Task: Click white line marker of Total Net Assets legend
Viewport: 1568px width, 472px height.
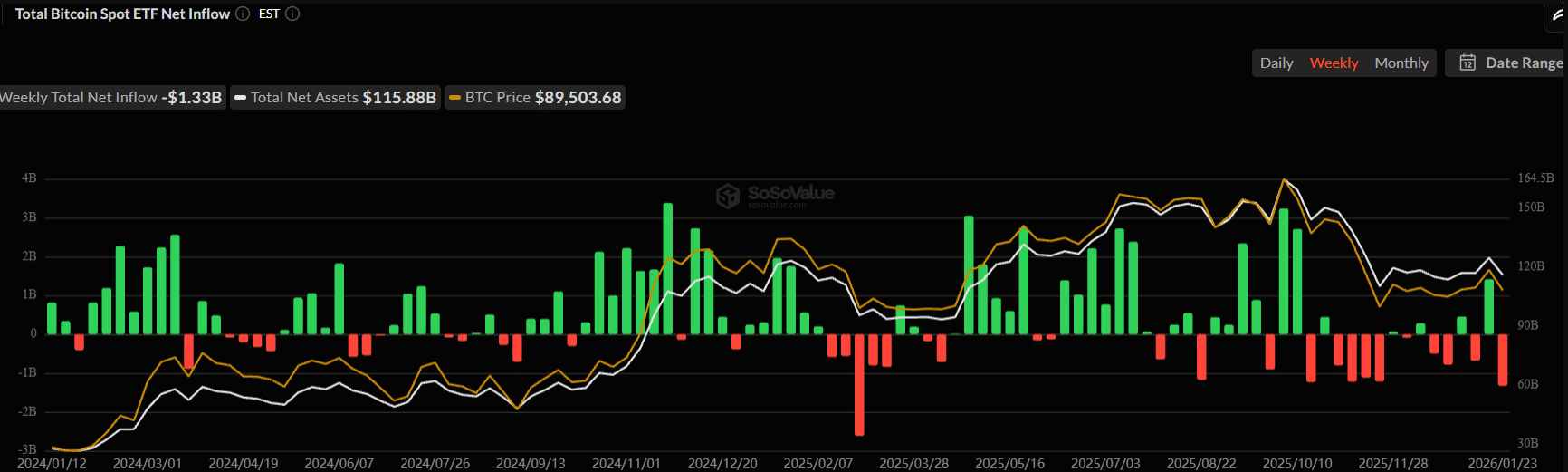Action: coord(240,98)
